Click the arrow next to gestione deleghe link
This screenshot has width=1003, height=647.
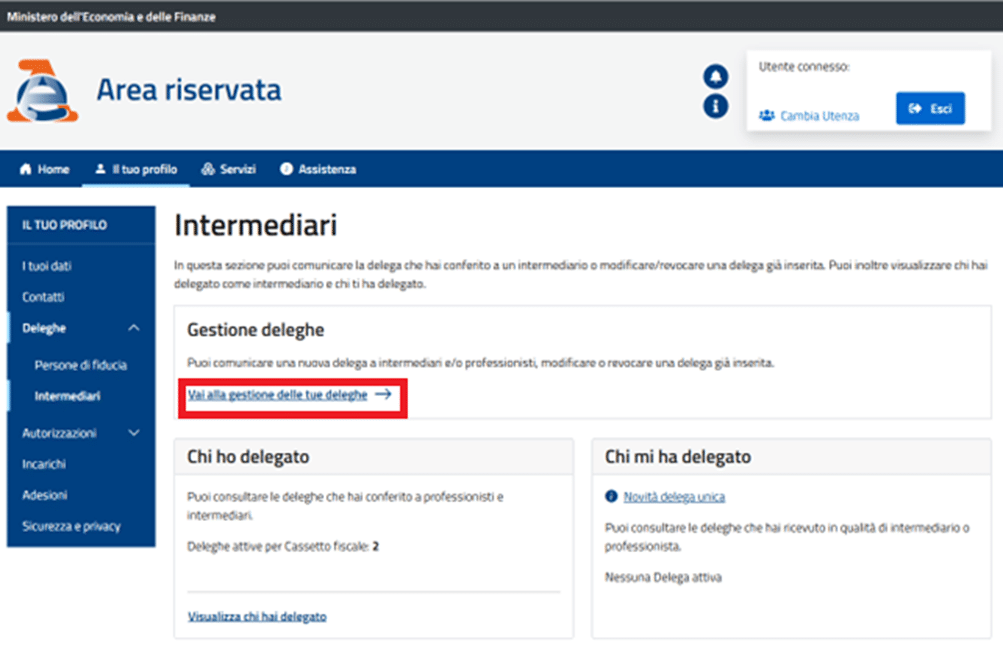(x=383, y=395)
